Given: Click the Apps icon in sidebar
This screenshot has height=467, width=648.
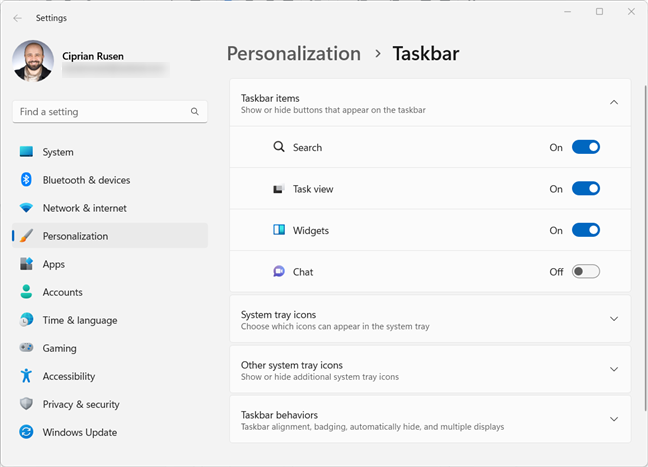Looking at the screenshot, I should (x=26, y=264).
